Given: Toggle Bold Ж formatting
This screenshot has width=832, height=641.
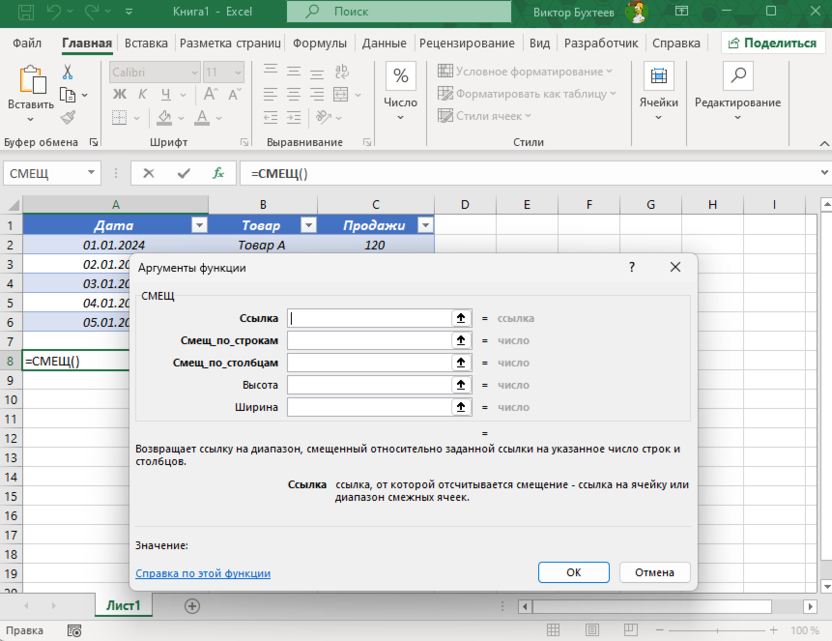Looking at the screenshot, I should coord(120,94).
